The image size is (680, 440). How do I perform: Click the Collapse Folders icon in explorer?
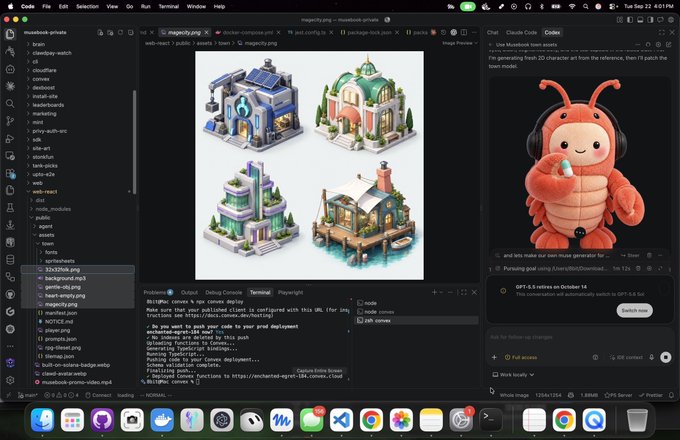point(131,33)
